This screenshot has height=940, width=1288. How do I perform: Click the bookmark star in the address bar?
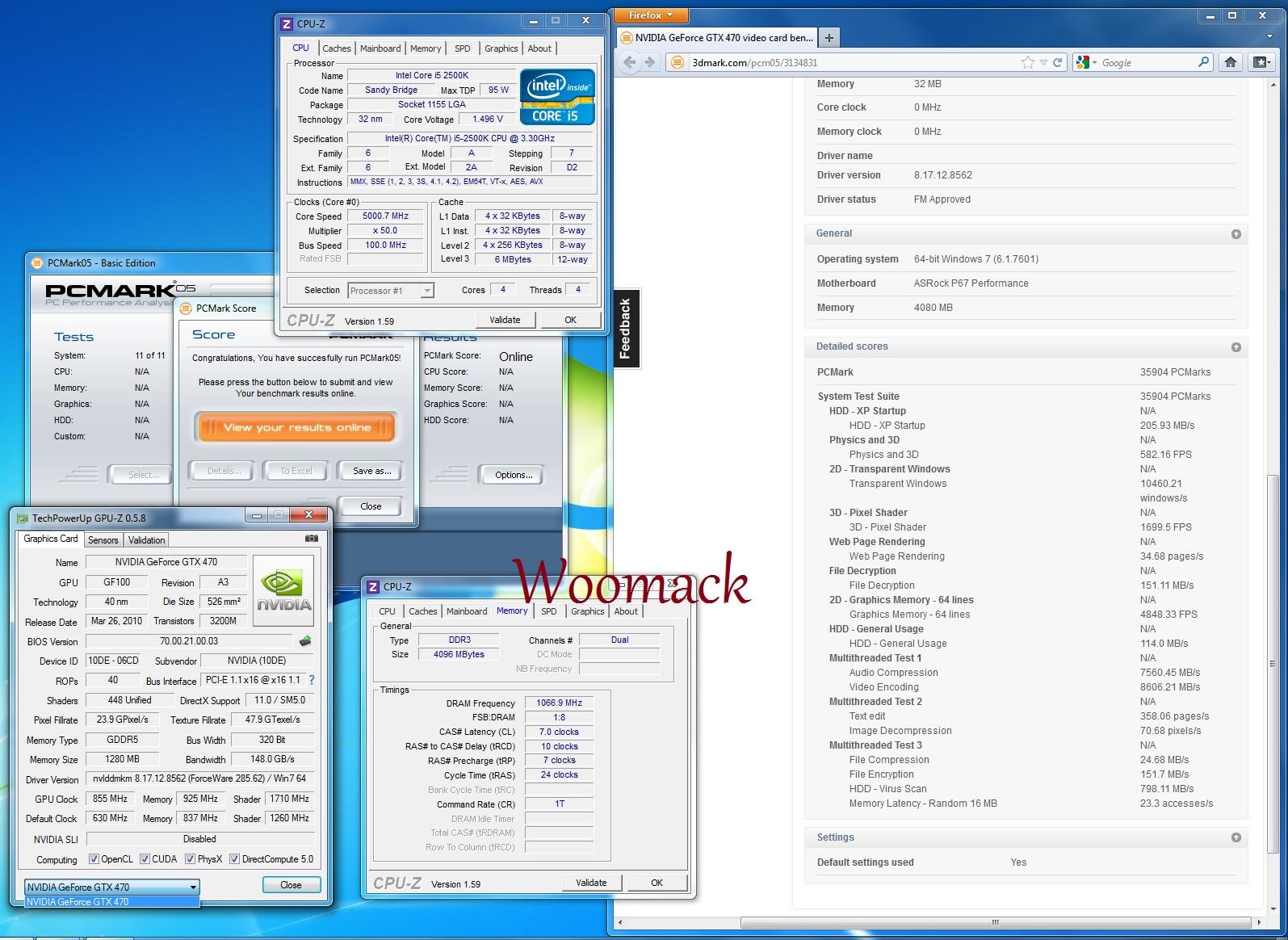(x=1027, y=62)
